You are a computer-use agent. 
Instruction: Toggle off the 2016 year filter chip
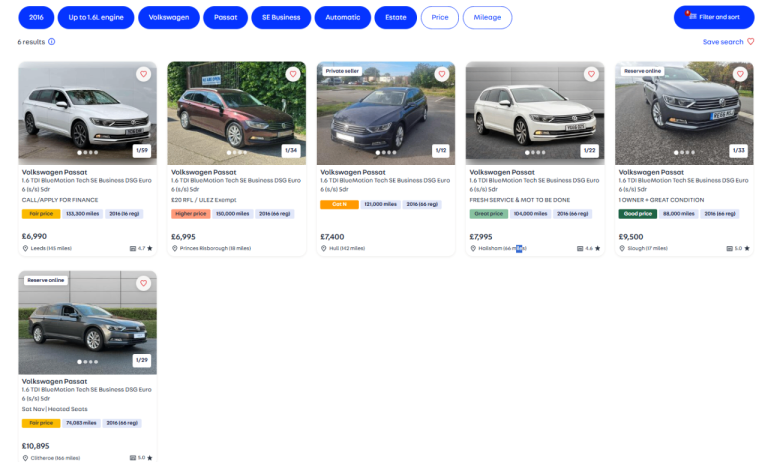point(36,17)
